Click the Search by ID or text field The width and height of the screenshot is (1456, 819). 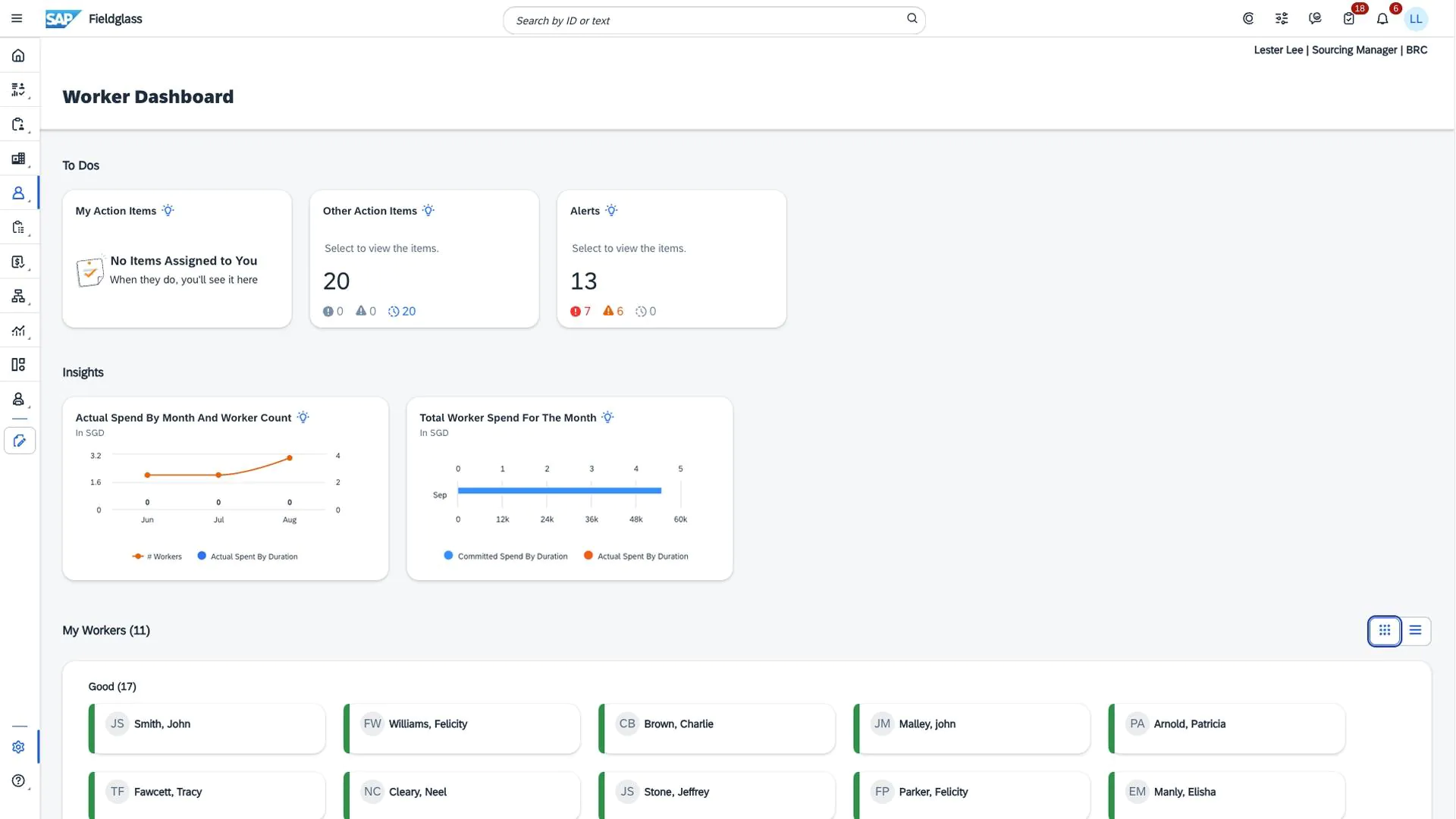(x=705, y=20)
